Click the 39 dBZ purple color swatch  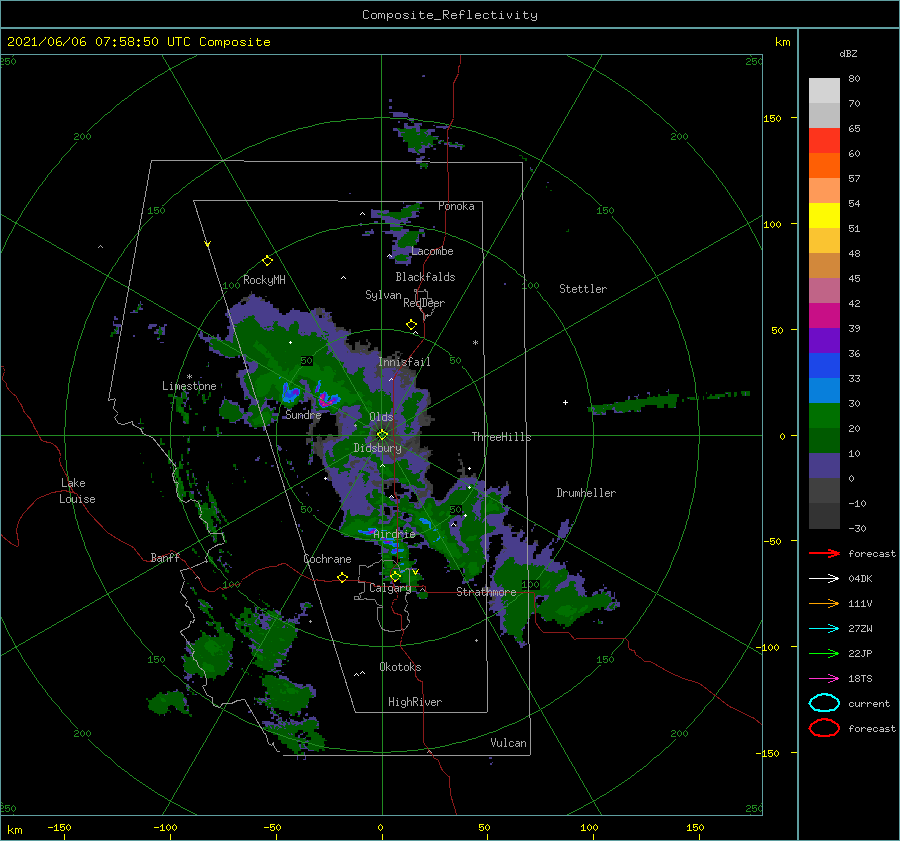(824, 340)
